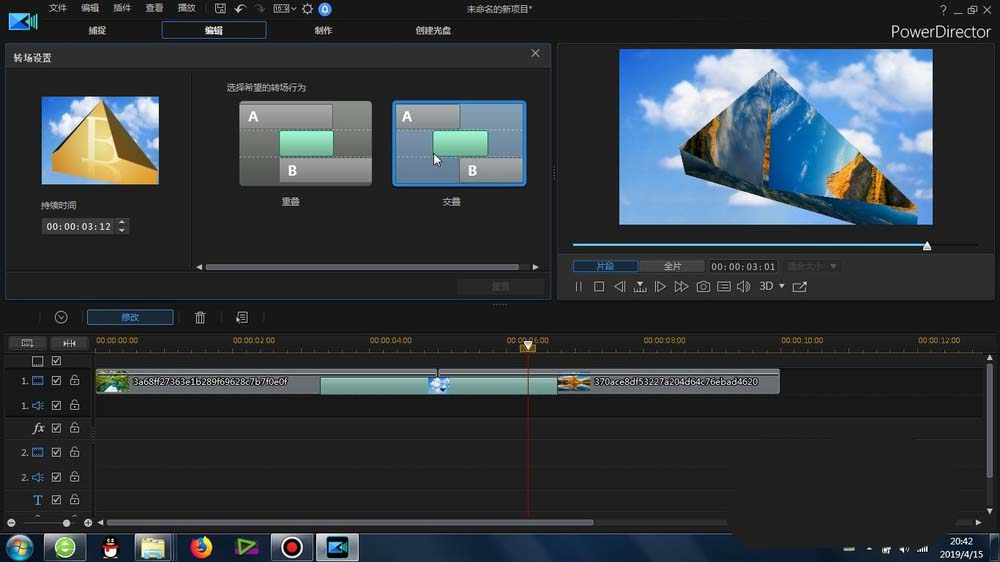
Task: Zoom in the timeline with plus
Action: [x=88, y=523]
